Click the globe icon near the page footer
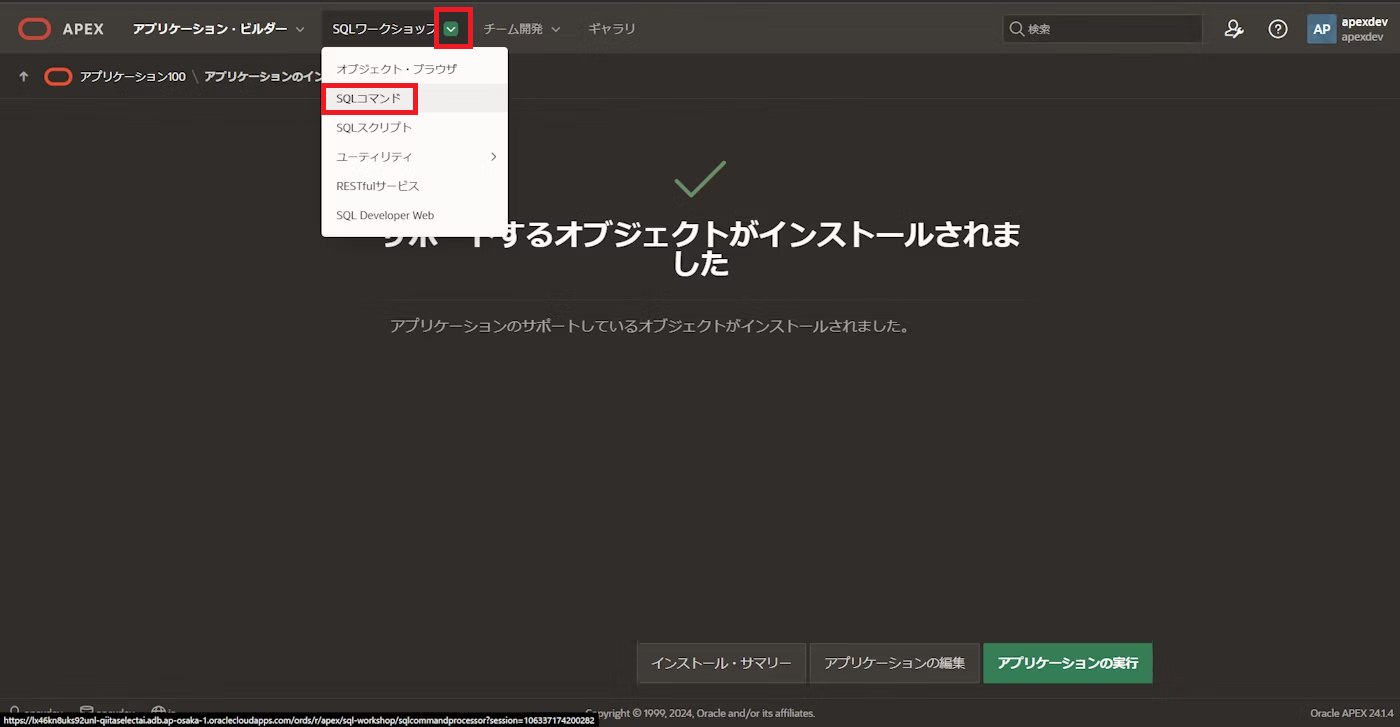The width and height of the screenshot is (1400, 727). click(x=157, y=710)
